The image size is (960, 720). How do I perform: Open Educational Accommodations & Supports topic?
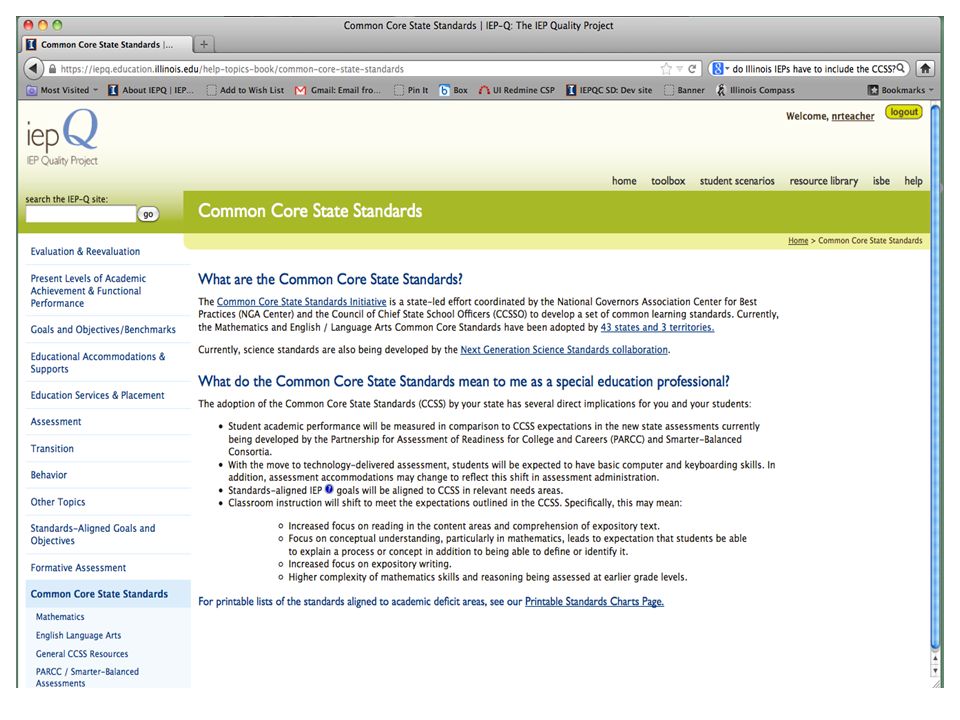98,362
